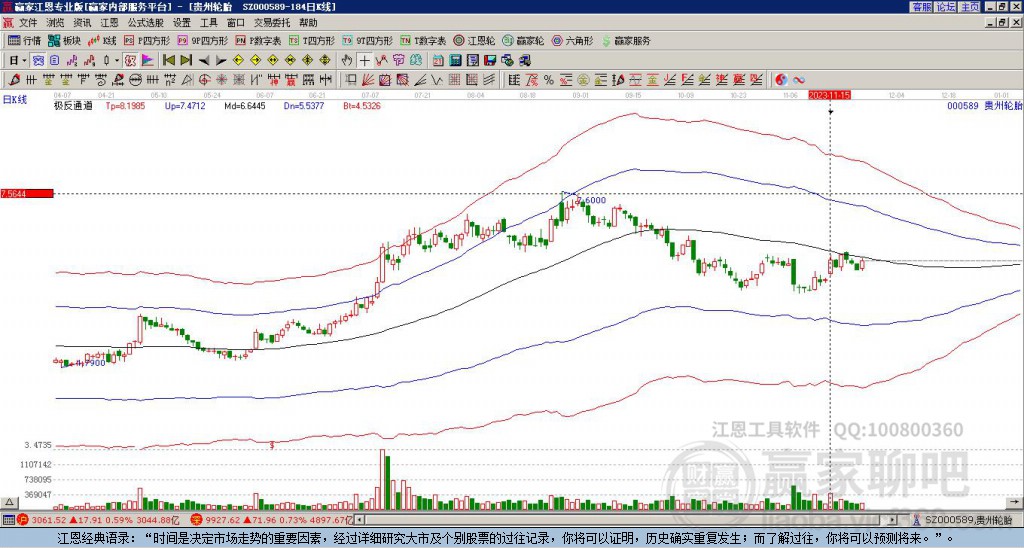
Task: Click the 论坛 forum button
Action: click(945, 7)
